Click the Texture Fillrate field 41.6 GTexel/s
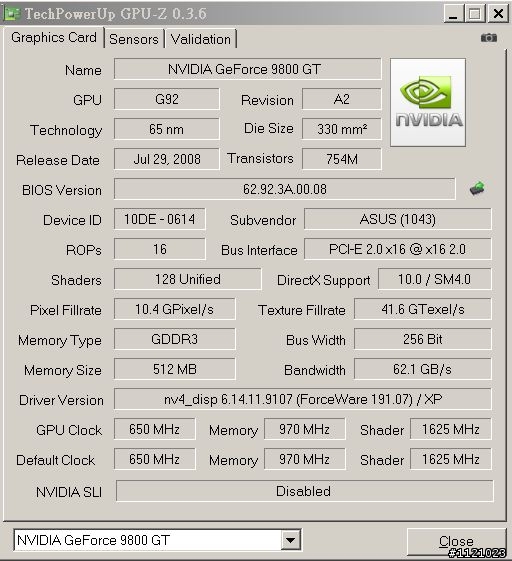Image resolution: width=512 pixels, height=561 pixels. tap(423, 309)
